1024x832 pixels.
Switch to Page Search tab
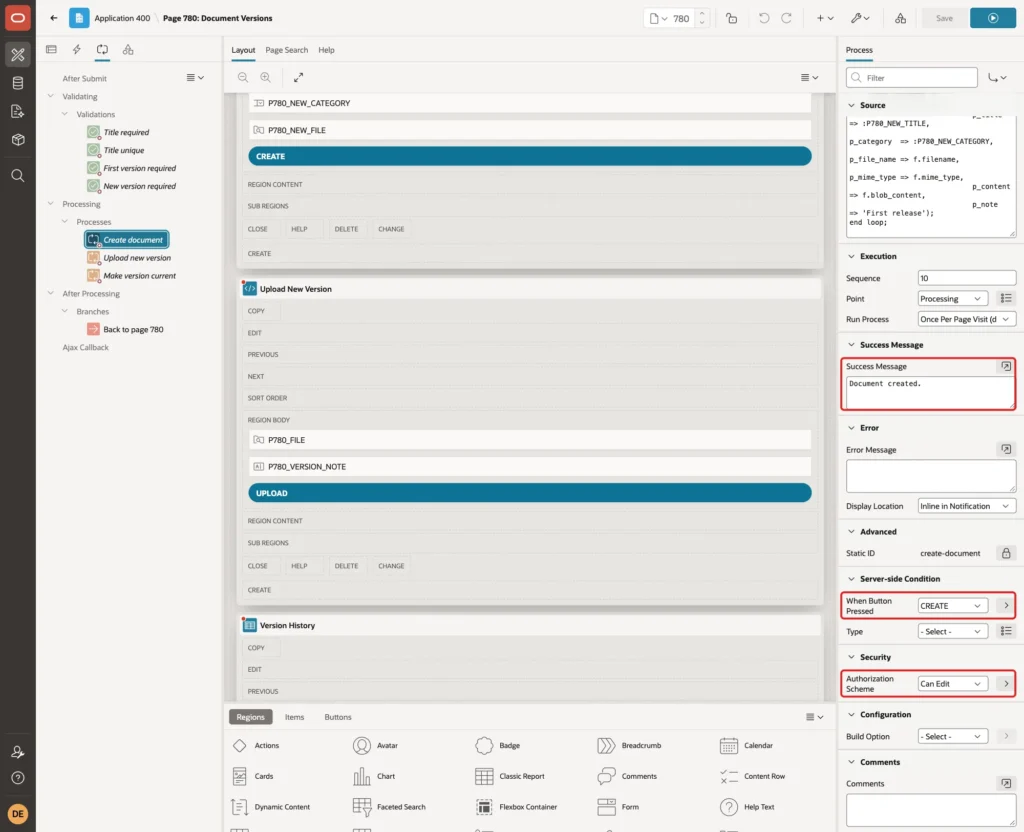coord(286,50)
